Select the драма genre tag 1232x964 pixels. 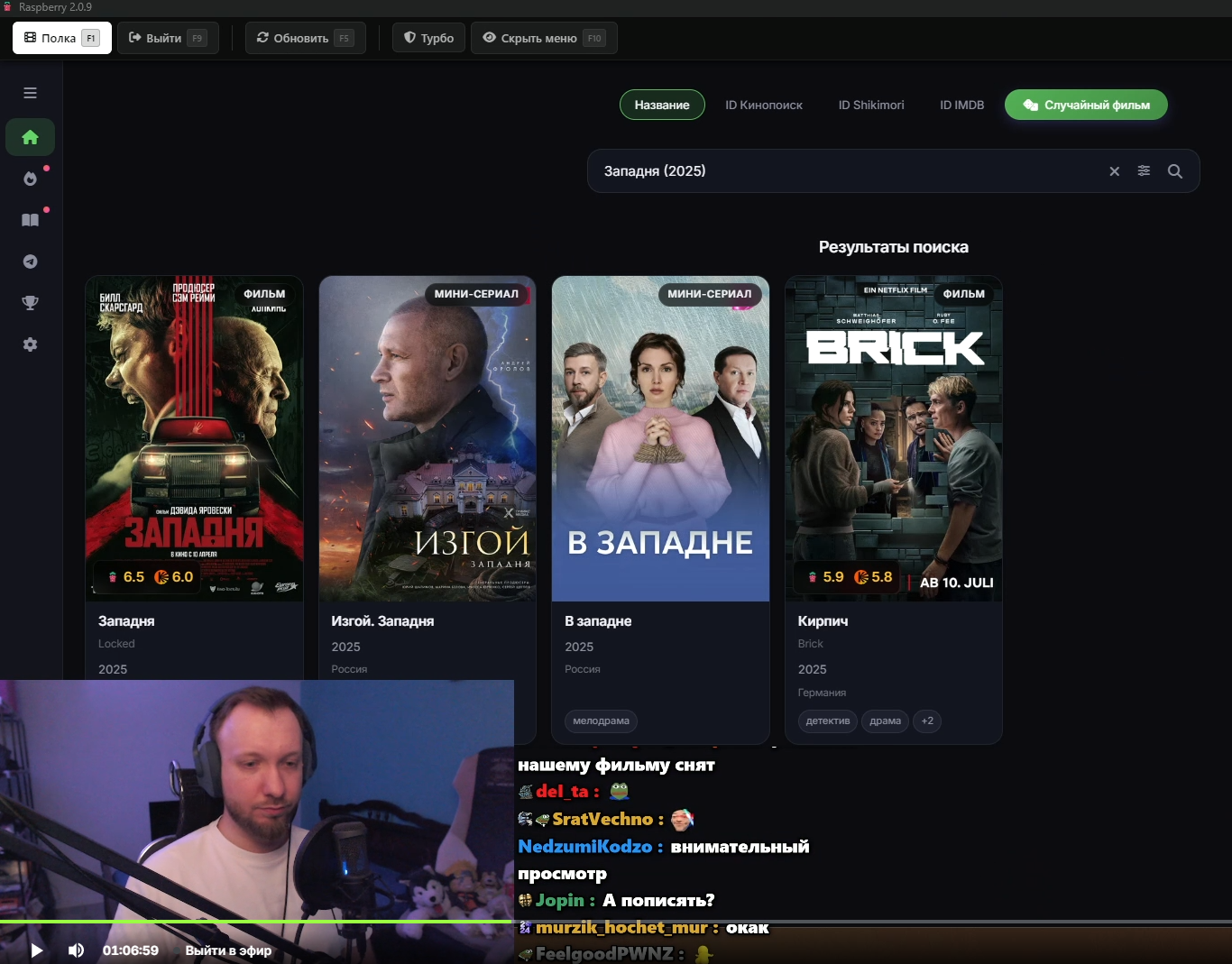(886, 721)
